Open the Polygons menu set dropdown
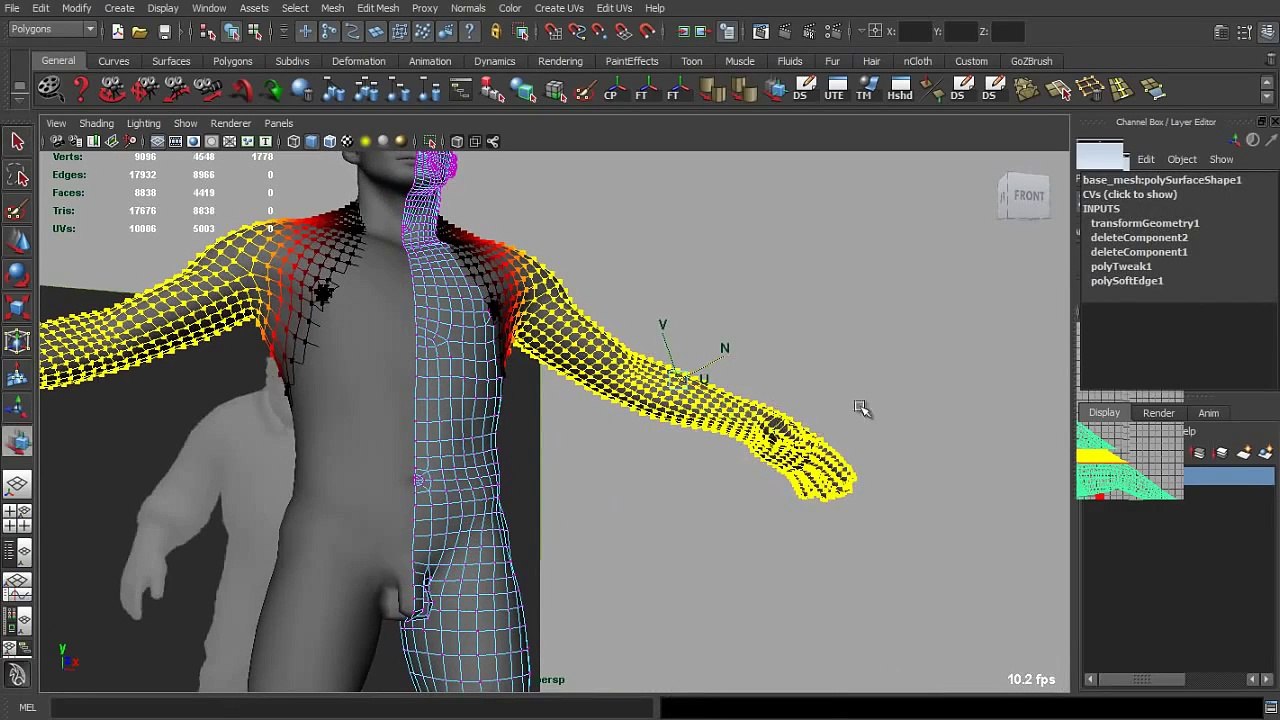Viewport: 1280px width, 720px height. tap(52, 30)
